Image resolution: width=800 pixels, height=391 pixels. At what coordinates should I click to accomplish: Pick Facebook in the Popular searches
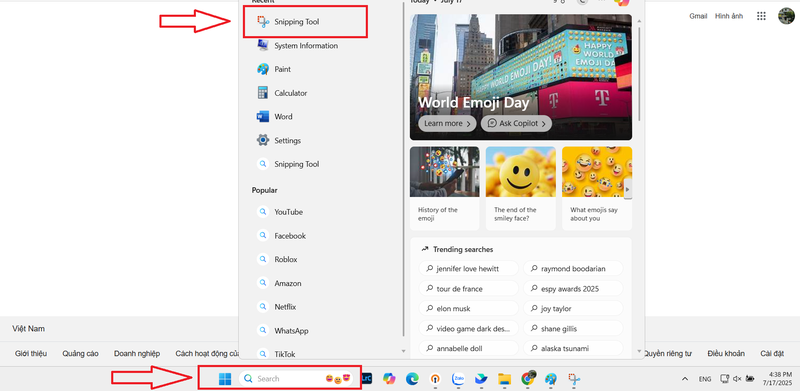(282, 236)
